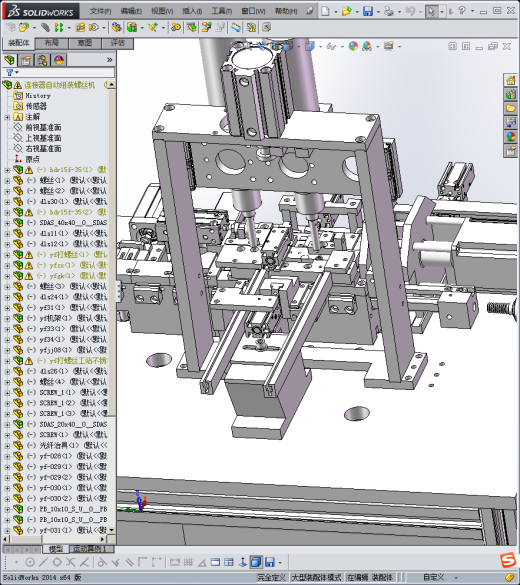Click the Sogou input method S icon
The width and height of the screenshot is (520, 585).
click(508, 560)
